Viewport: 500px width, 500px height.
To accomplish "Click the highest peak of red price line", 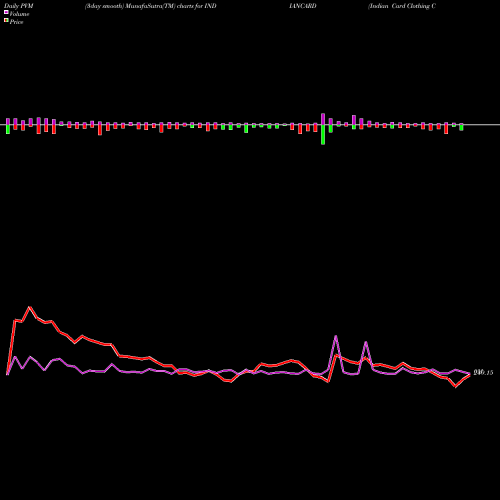I will [30, 307].
